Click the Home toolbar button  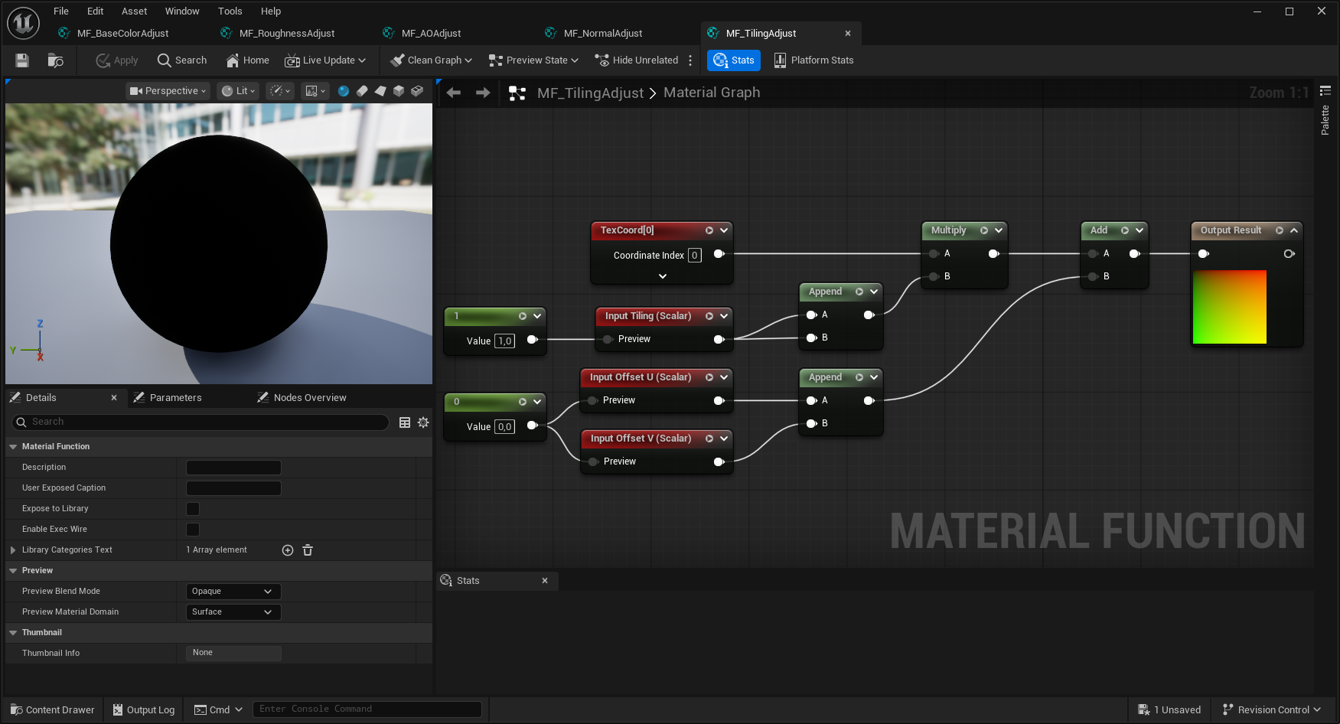coord(247,61)
